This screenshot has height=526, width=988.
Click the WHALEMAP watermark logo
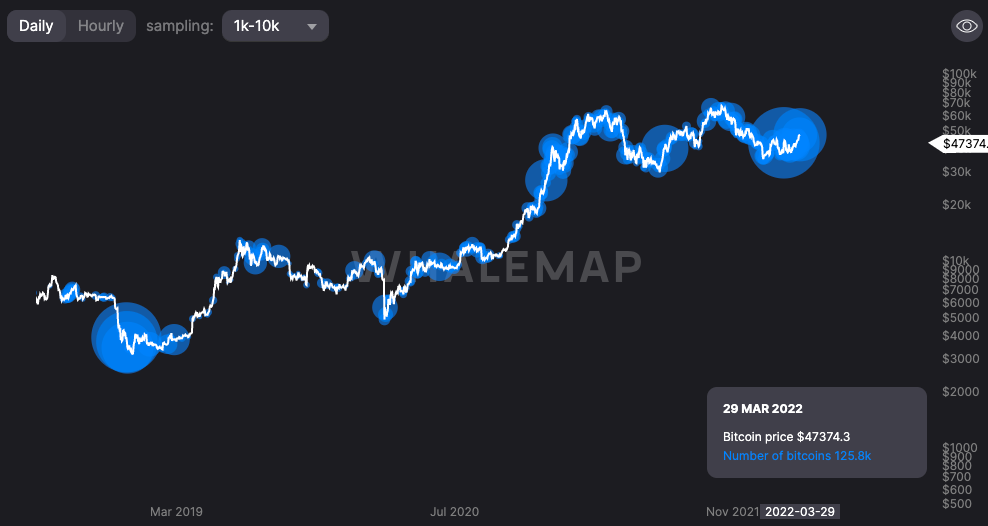tap(494, 267)
